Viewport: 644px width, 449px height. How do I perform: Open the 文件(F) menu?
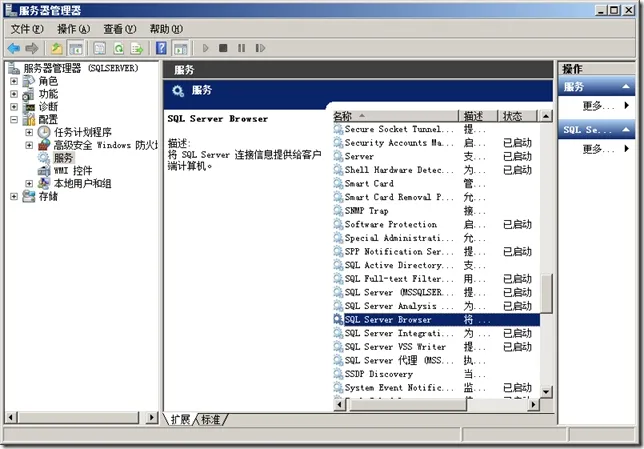[27, 29]
